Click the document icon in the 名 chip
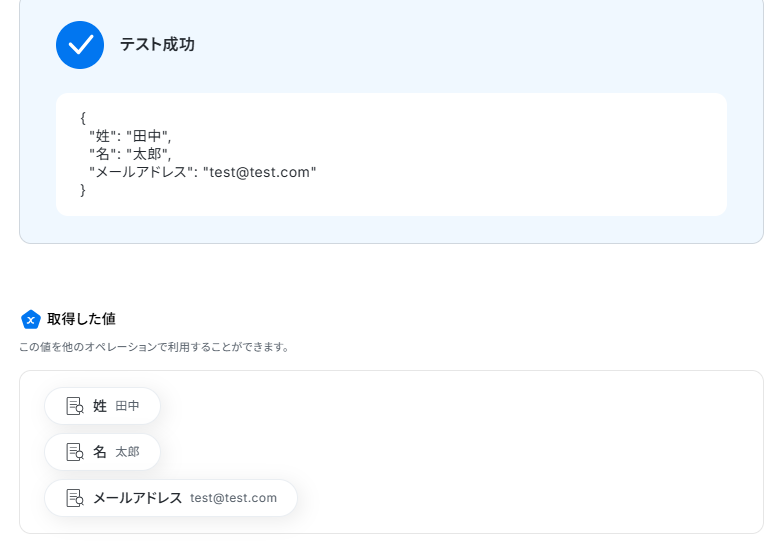772x545 pixels. click(75, 452)
